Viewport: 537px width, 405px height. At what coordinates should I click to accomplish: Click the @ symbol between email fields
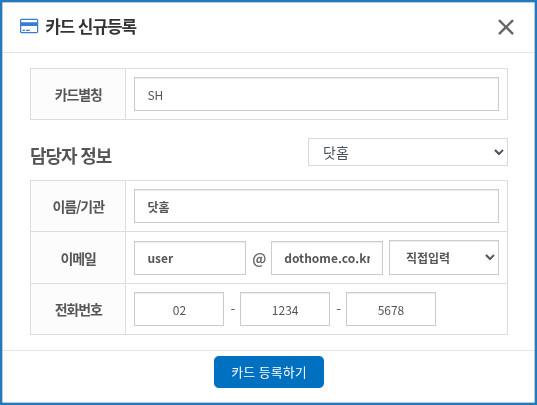(x=259, y=259)
